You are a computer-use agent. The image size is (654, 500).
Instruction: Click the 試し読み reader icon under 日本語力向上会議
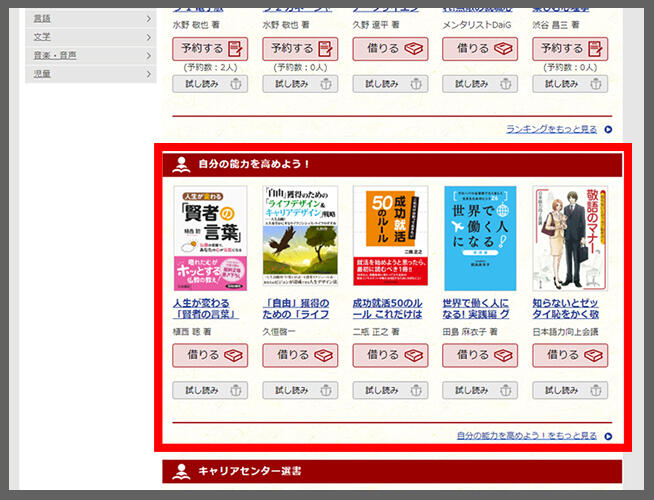(x=596, y=391)
